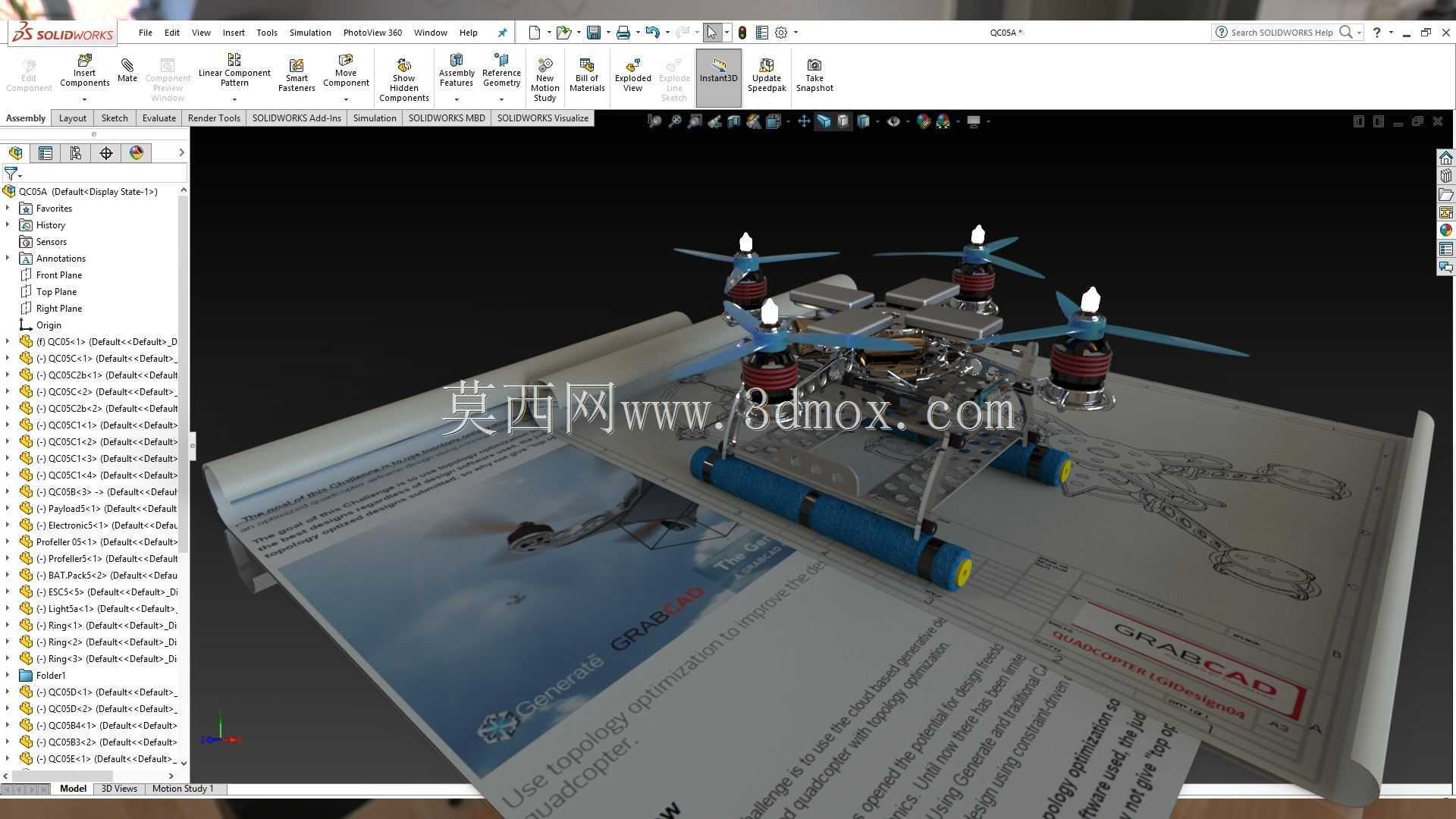Open the Tools menu

[x=267, y=33]
